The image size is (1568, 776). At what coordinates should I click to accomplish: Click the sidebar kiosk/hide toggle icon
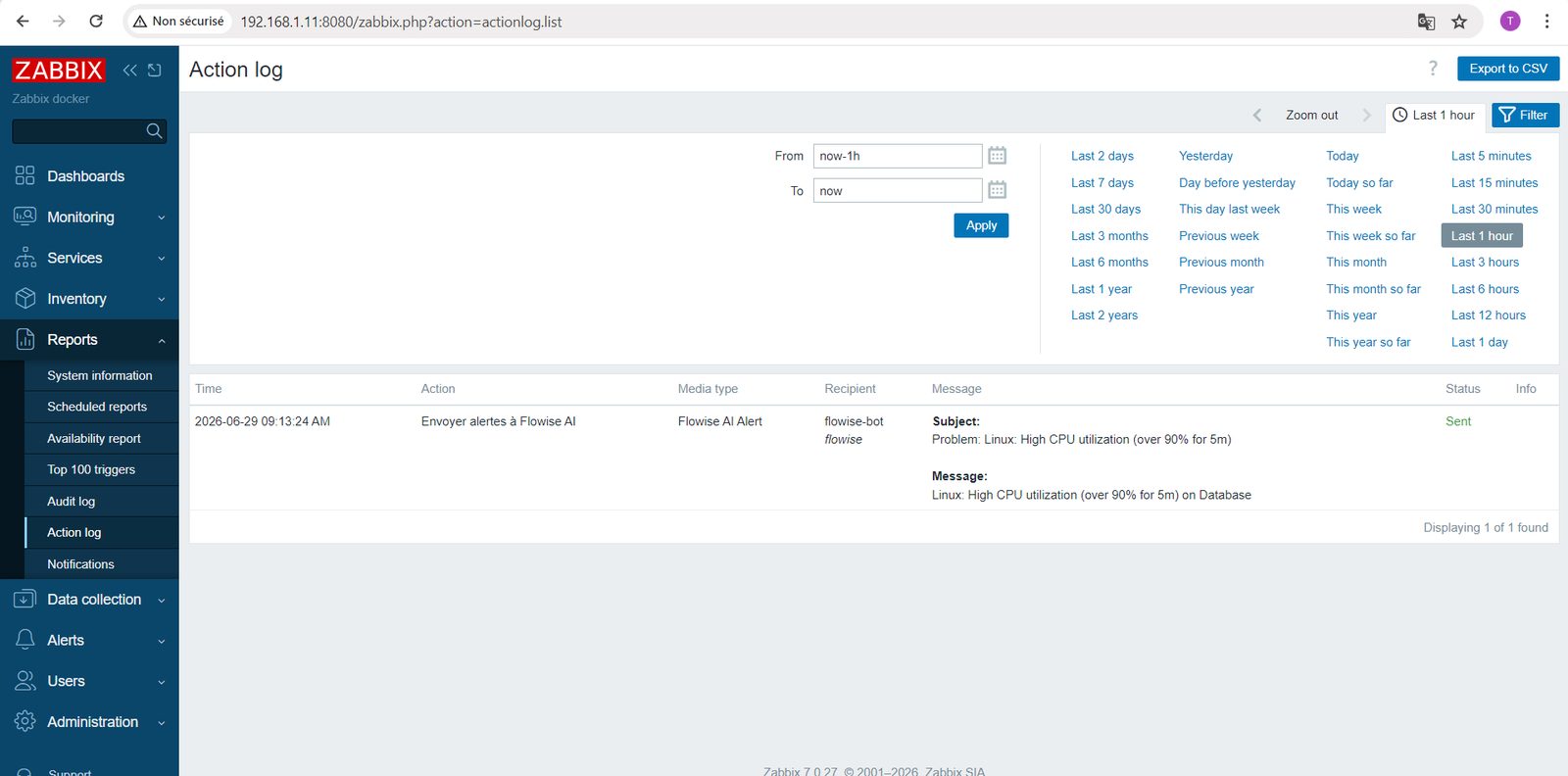pos(155,70)
